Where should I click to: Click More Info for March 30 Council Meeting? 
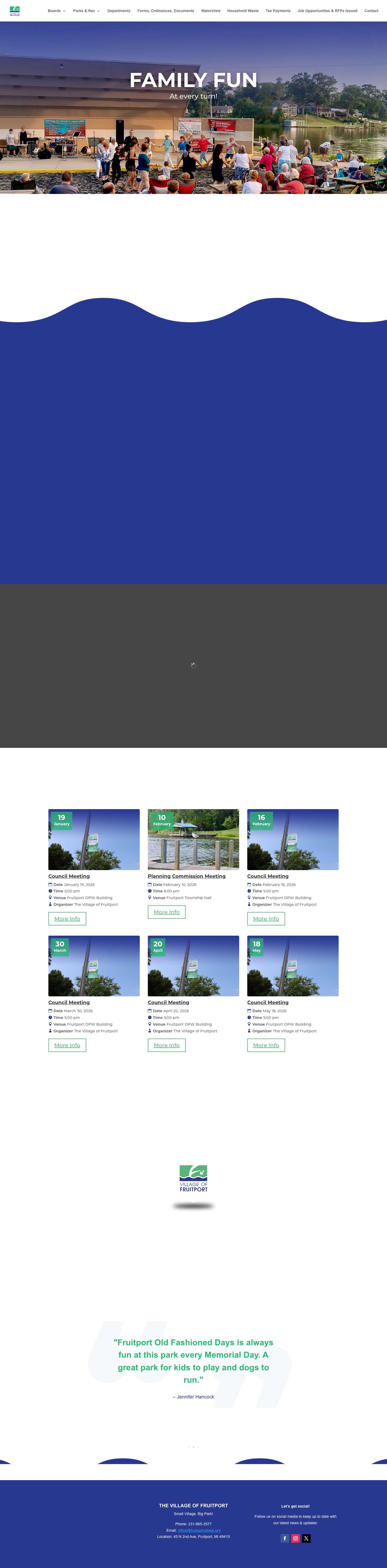[67, 1045]
